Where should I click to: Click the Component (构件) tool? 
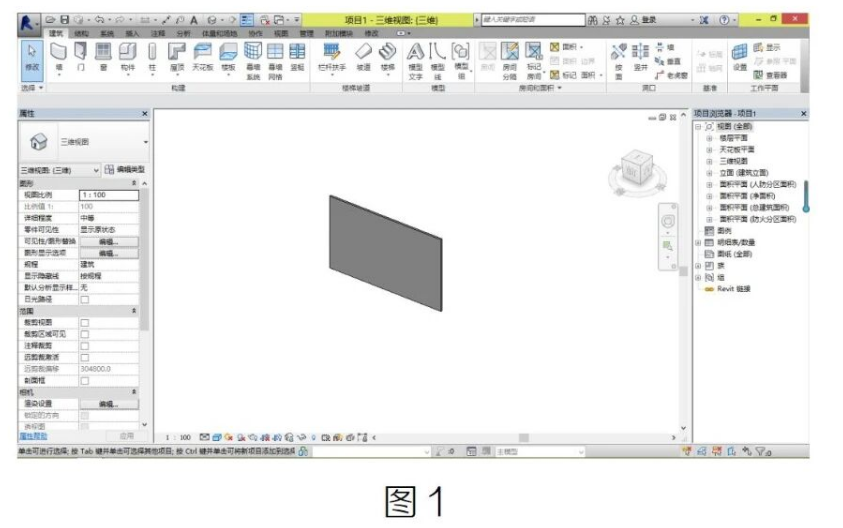[127, 57]
